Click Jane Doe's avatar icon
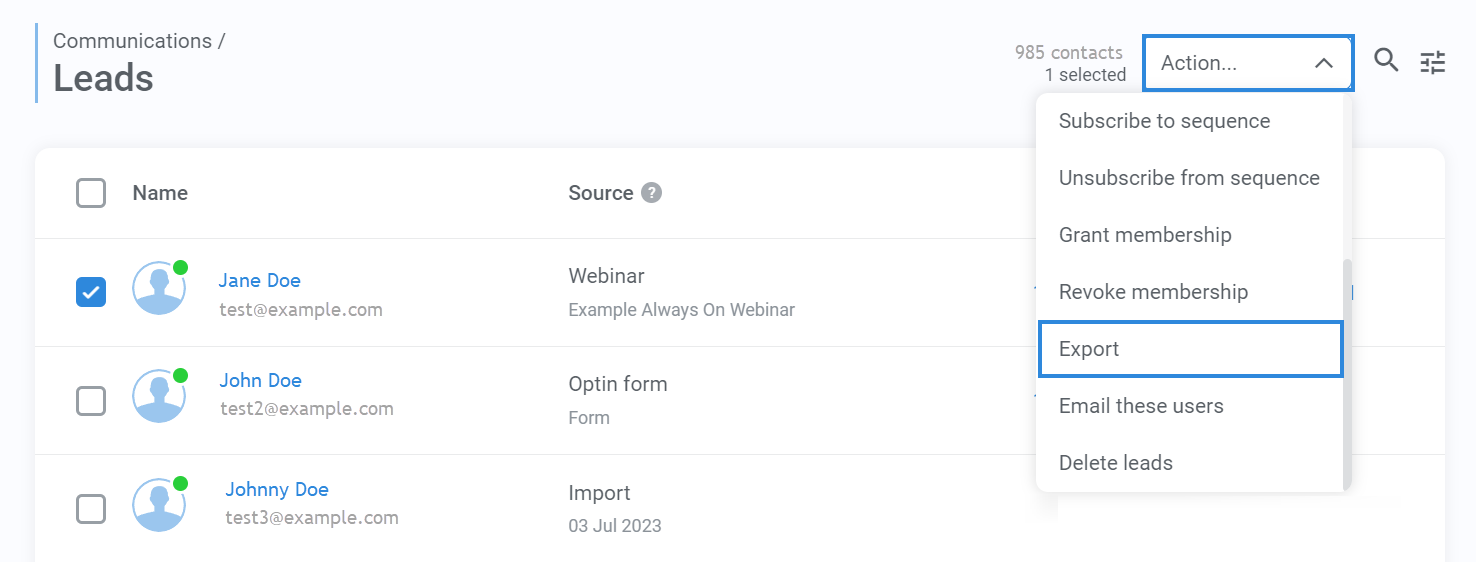 coord(159,288)
